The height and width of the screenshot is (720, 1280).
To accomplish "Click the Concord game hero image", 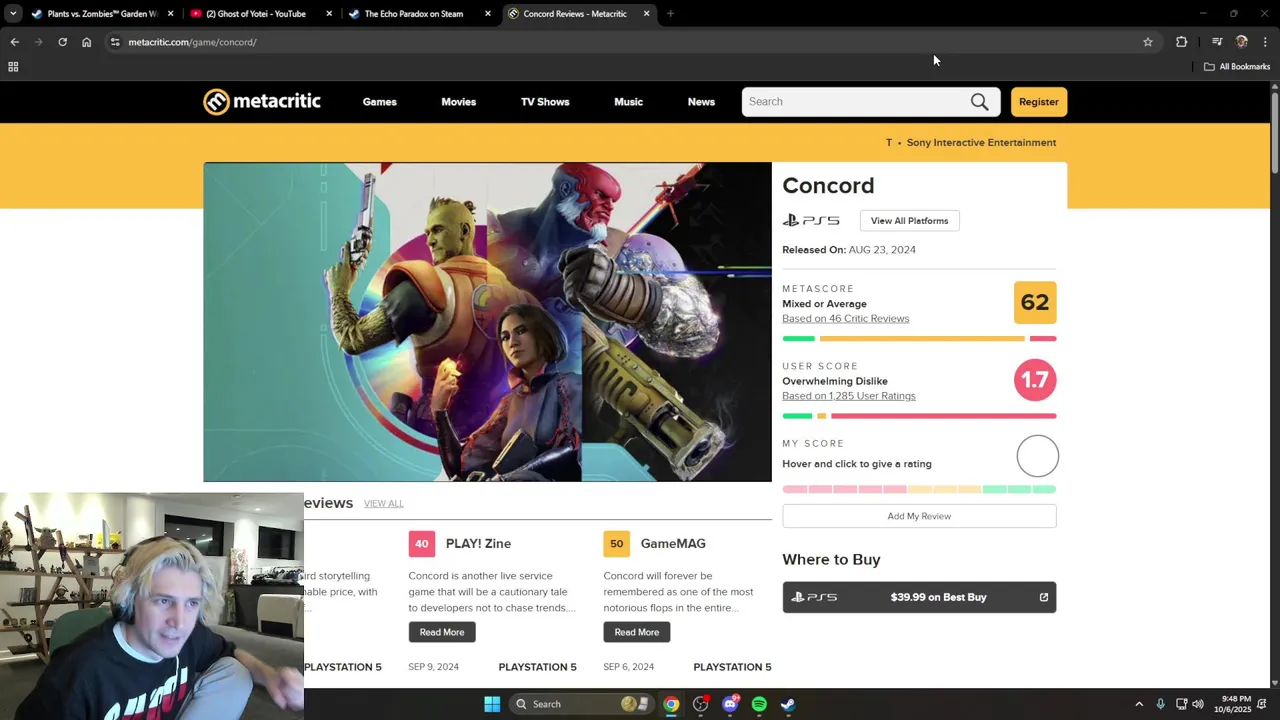I will 487,322.
